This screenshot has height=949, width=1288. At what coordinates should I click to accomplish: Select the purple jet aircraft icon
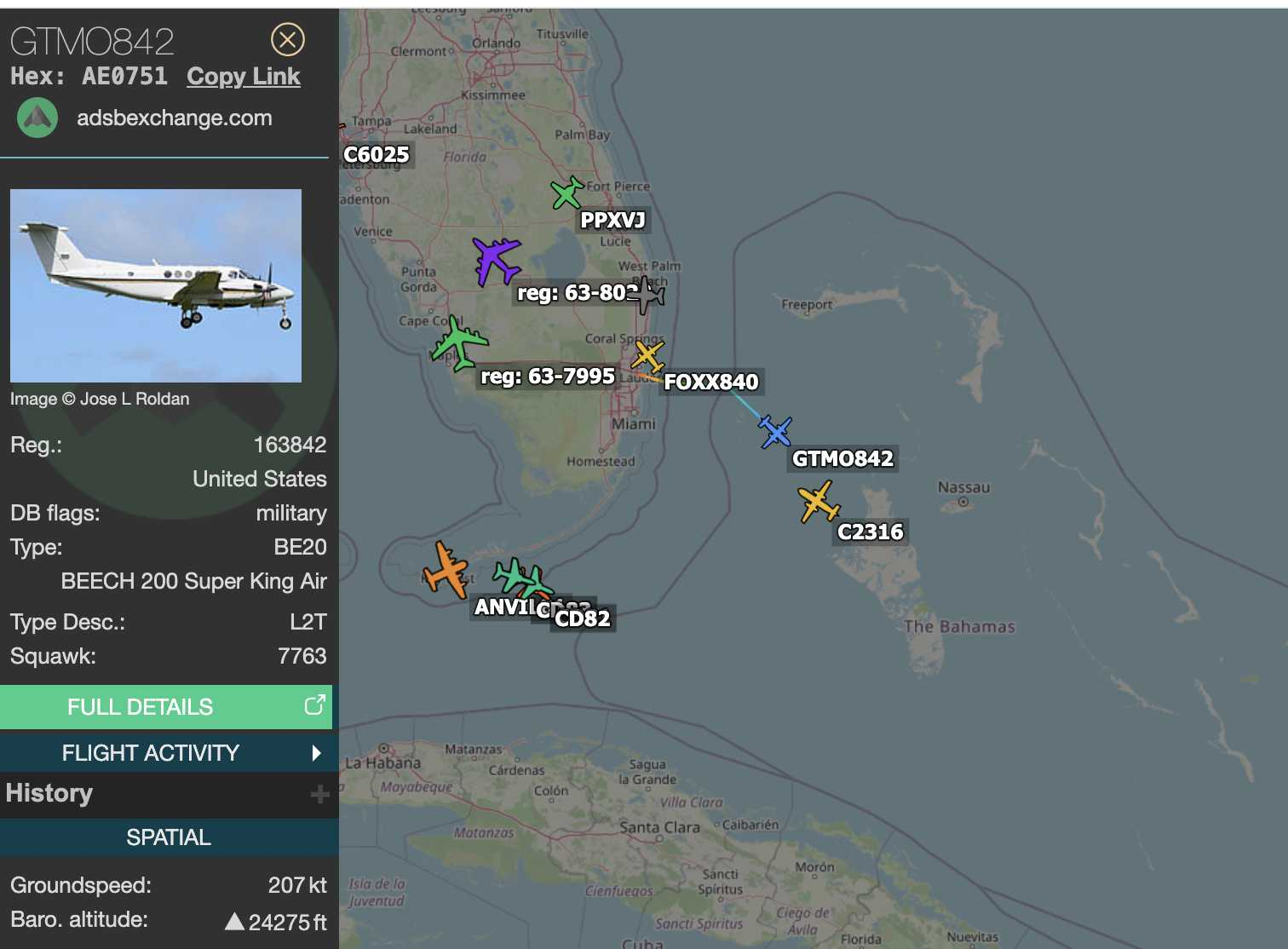point(496,260)
